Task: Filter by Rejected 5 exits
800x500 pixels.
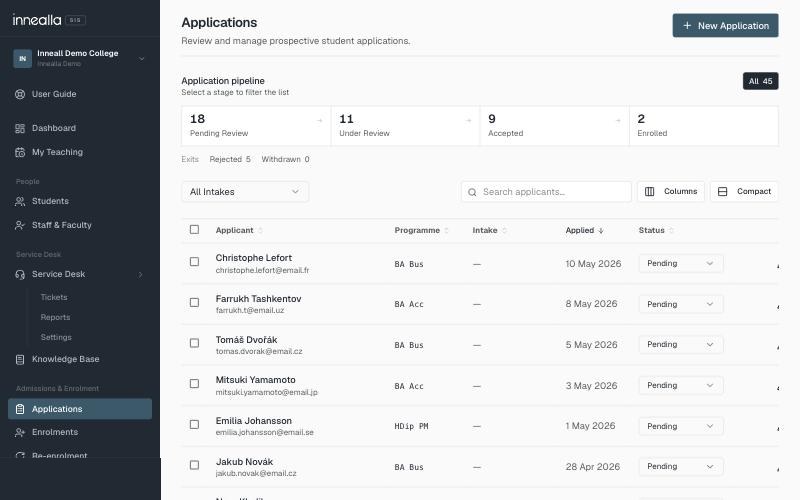Action: pos(230,159)
